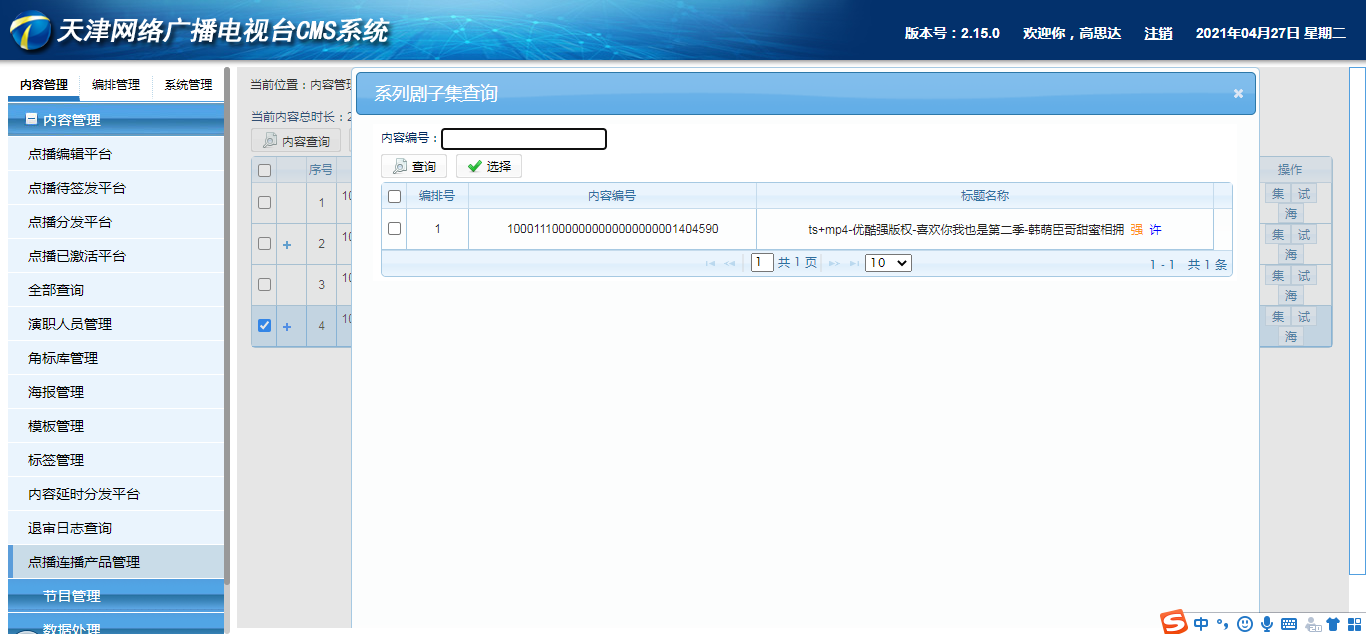Click the 试 button in first background row
The height and width of the screenshot is (634, 1366).
click(1304, 194)
